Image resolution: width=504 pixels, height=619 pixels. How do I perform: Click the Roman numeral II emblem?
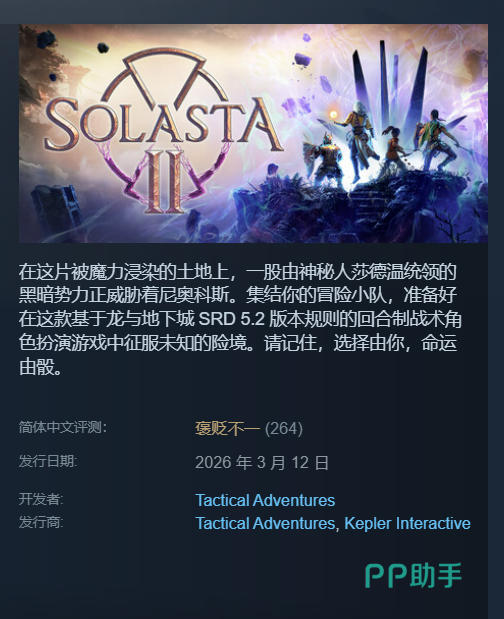coord(165,181)
